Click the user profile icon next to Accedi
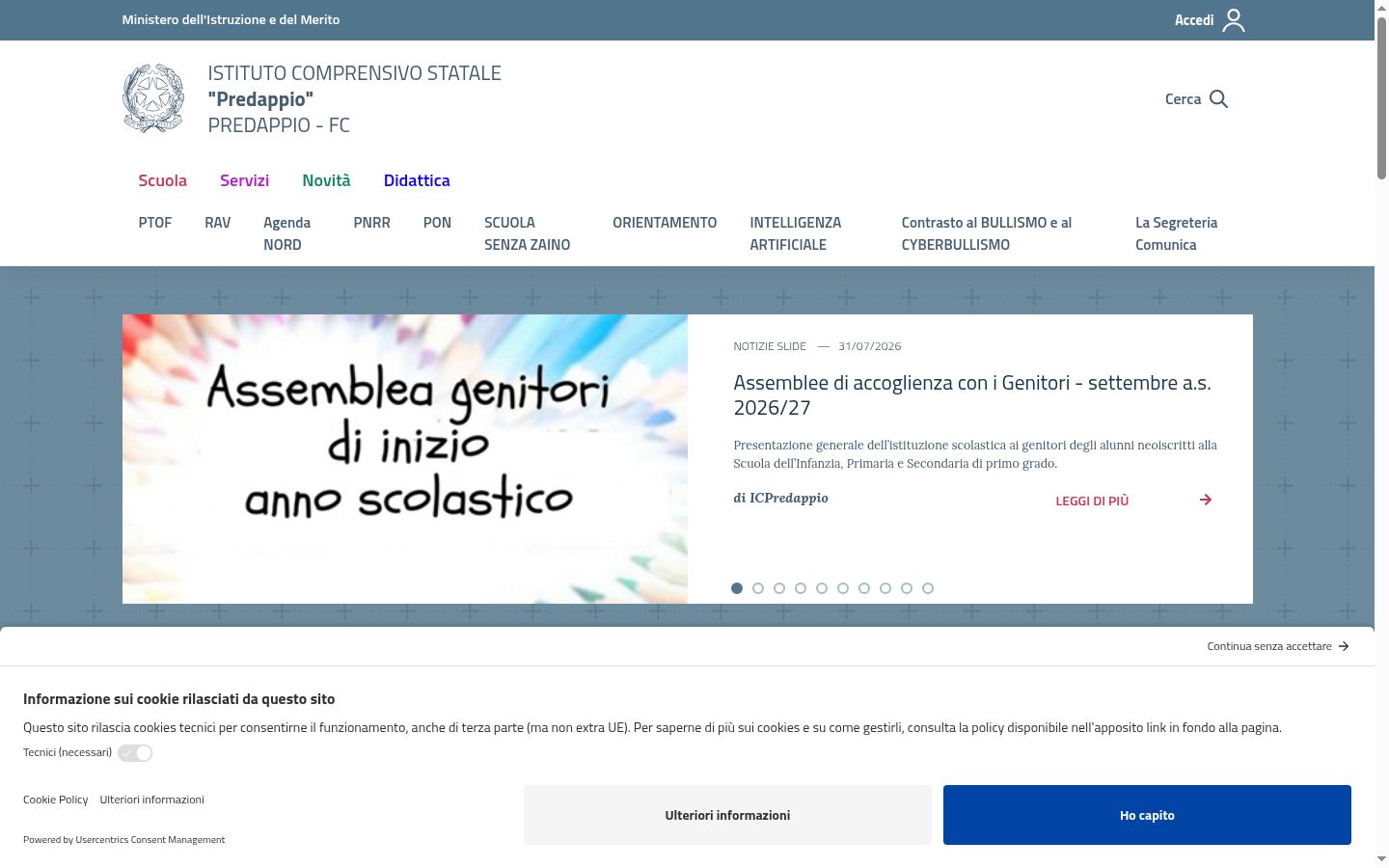The width and height of the screenshot is (1389, 868). (1234, 20)
